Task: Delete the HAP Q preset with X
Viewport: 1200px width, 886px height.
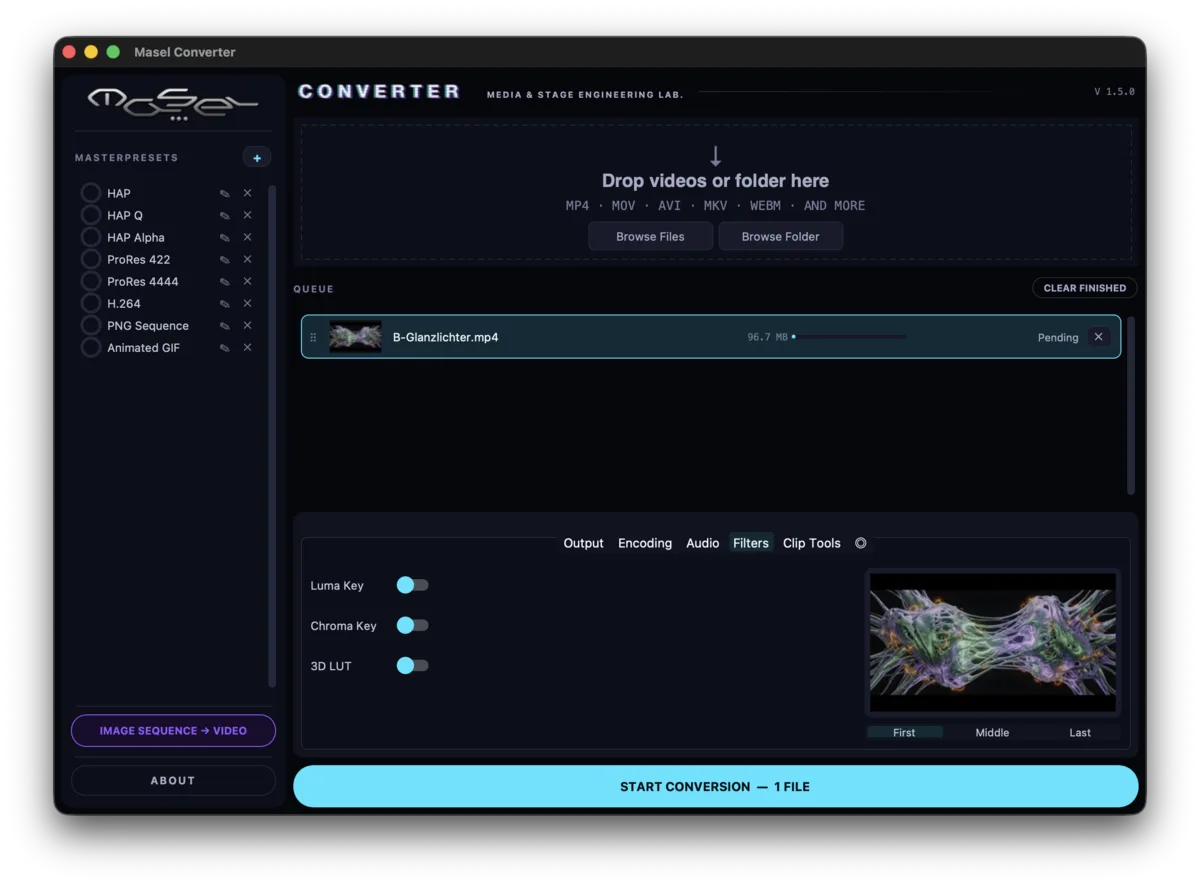Action: [x=247, y=215]
